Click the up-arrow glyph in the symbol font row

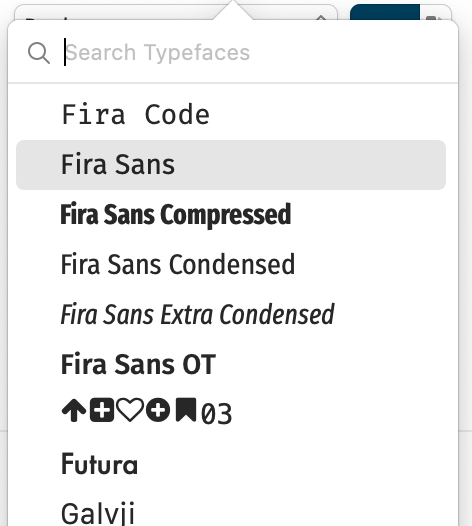(x=74, y=410)
